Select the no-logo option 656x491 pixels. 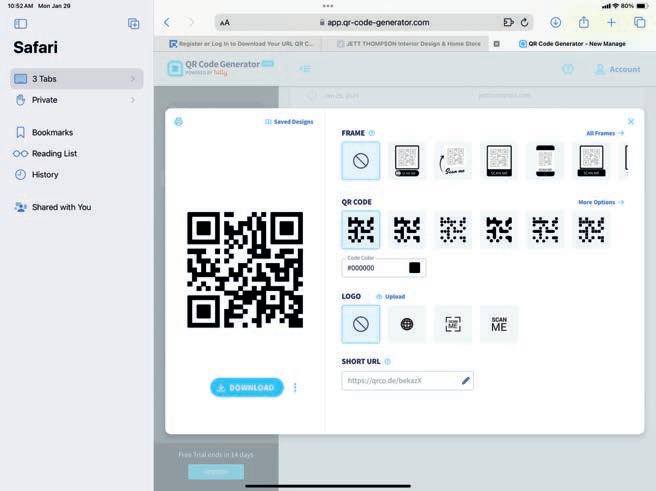click(x=361, y=324)
